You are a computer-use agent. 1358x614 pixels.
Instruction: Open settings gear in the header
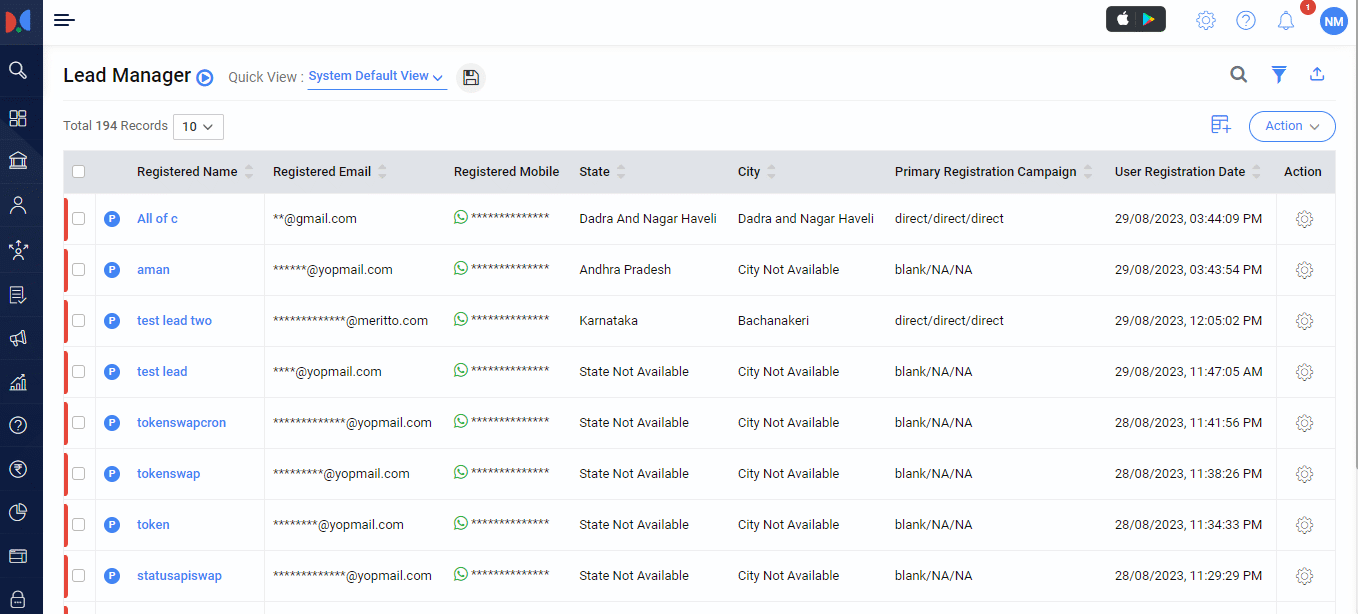[x=1206, y=20]
